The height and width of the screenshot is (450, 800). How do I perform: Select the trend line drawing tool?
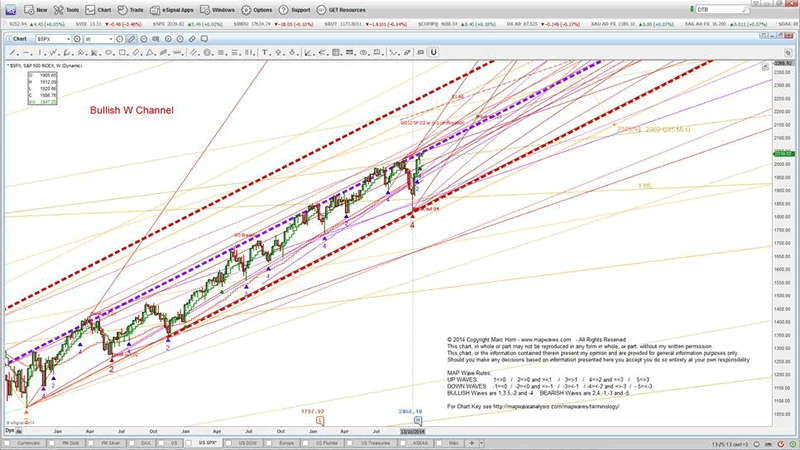coord(12,53)
